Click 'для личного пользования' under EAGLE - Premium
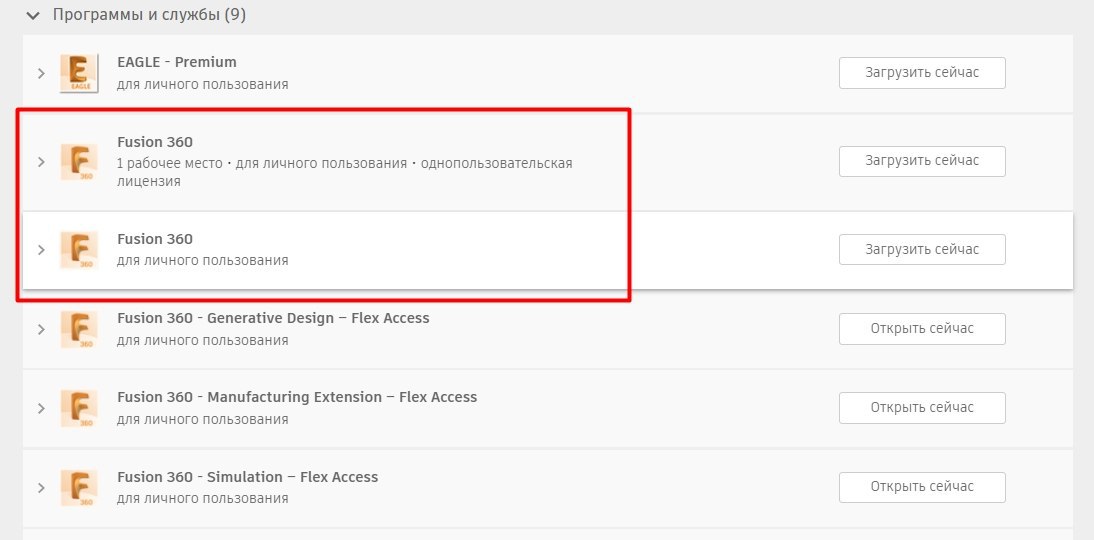 click(x=202, y=84)
